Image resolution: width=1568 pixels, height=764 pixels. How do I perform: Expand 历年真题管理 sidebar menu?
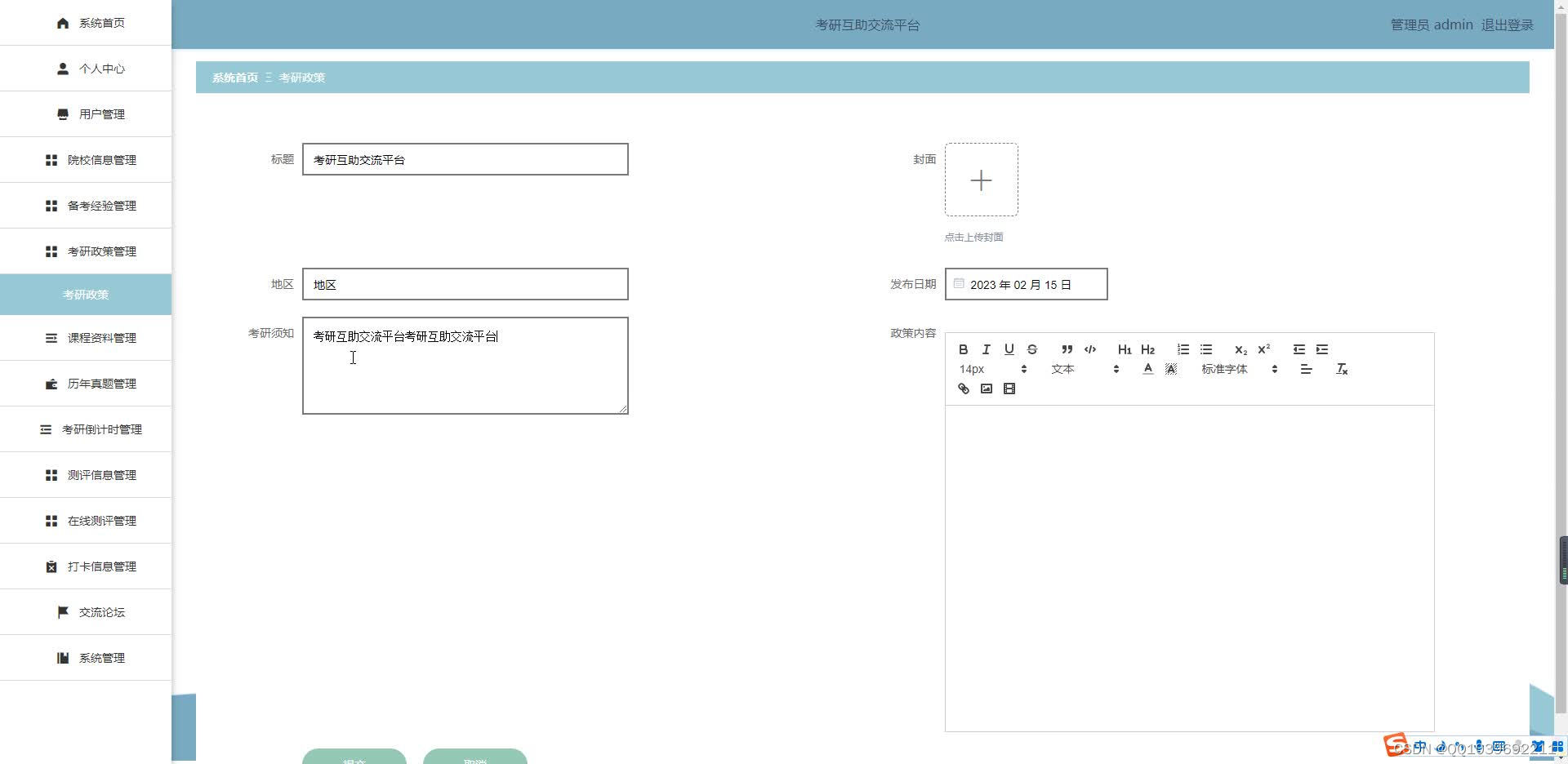pyautogui.click(x=86, y=384)
